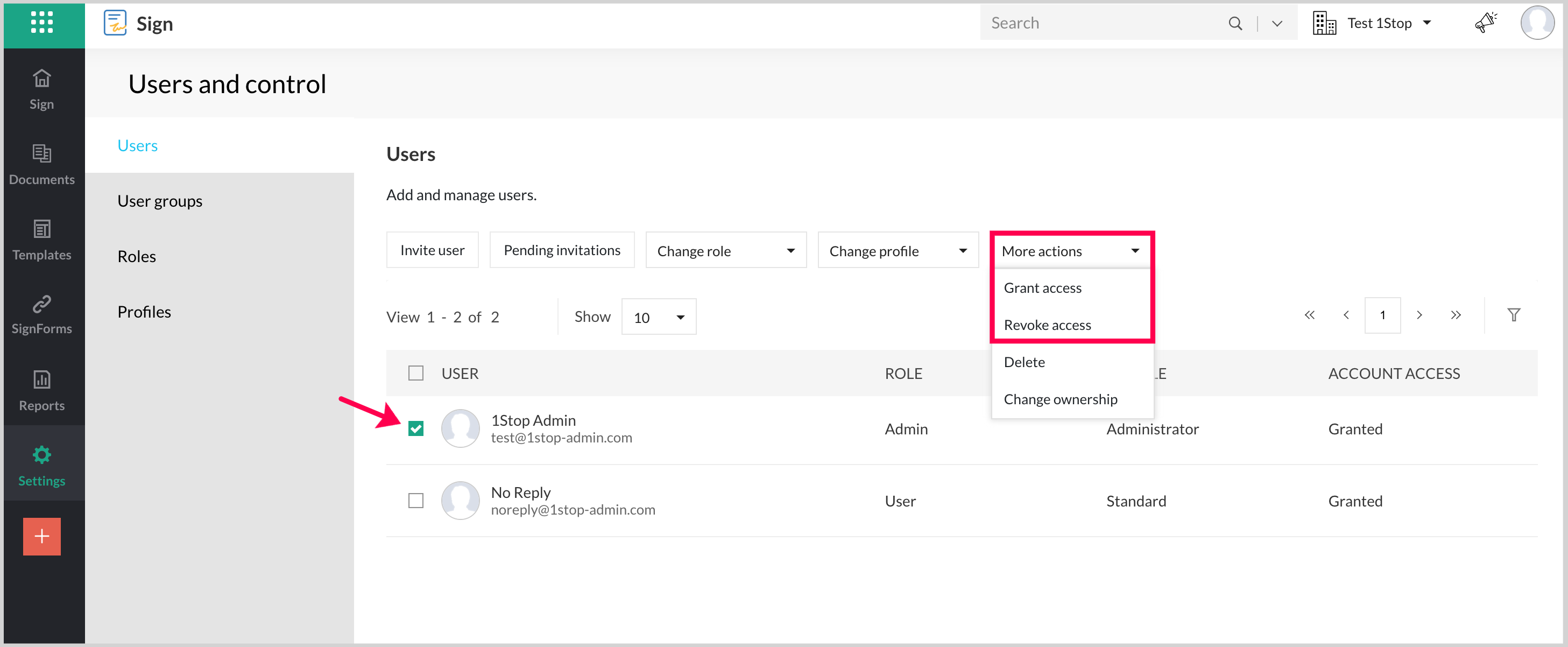Click the filter funnel icon
This screenshot has width=1568, height=647.
(1513, 315)
